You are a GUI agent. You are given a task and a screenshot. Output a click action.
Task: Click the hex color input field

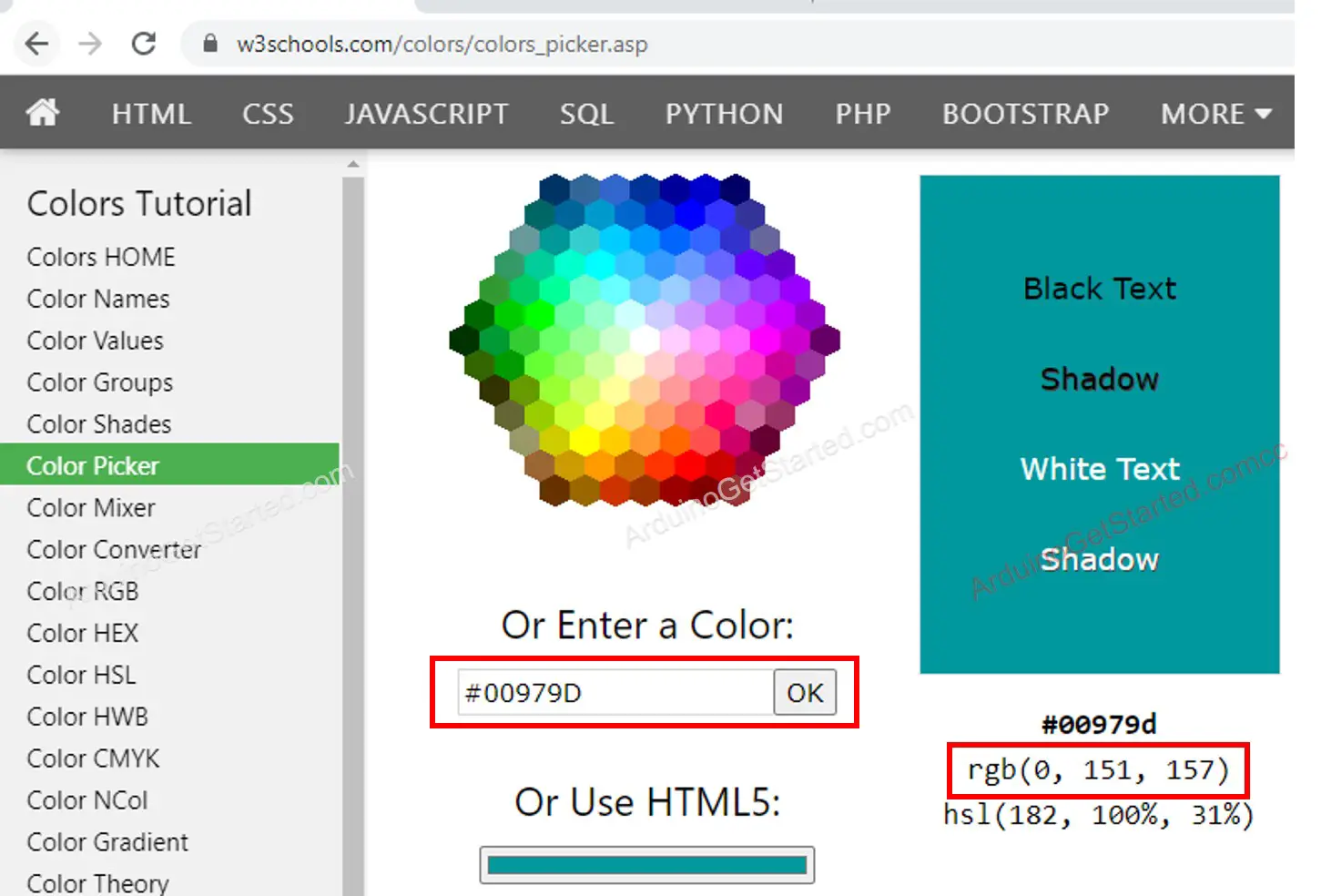click(x=615, y=693)
